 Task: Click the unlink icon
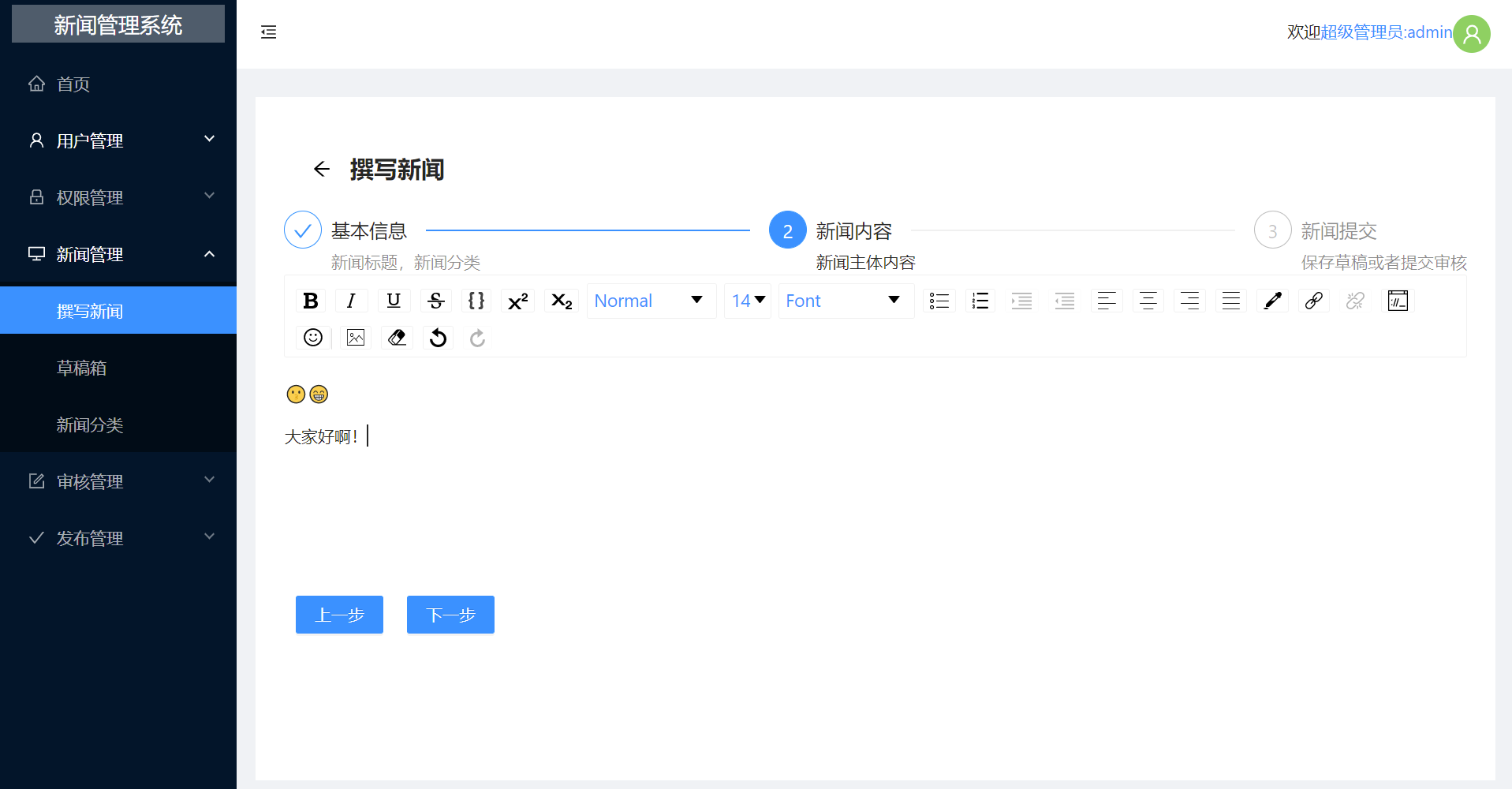[1355, 301]
